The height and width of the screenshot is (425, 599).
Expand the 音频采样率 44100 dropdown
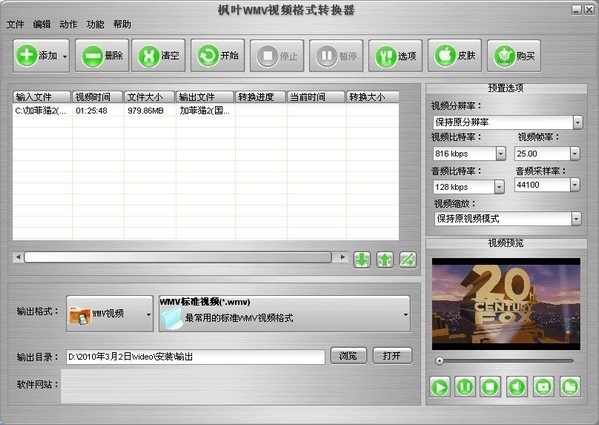point(575,185)
